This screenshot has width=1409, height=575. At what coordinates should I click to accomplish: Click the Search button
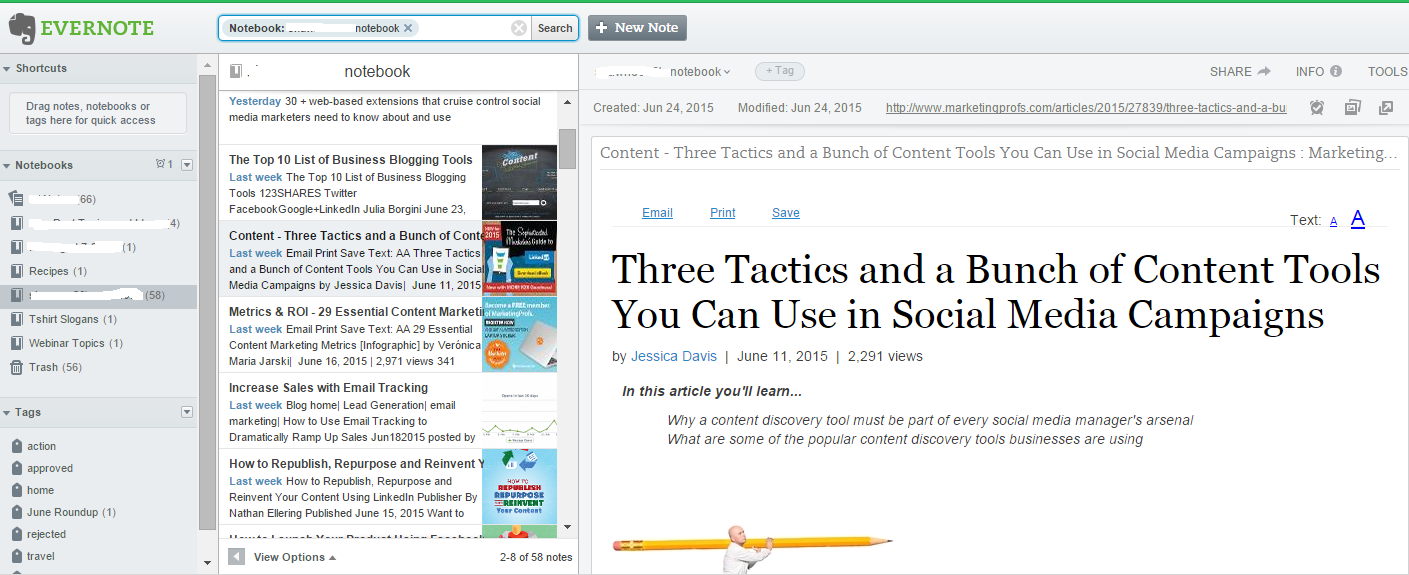pos(555,28)
